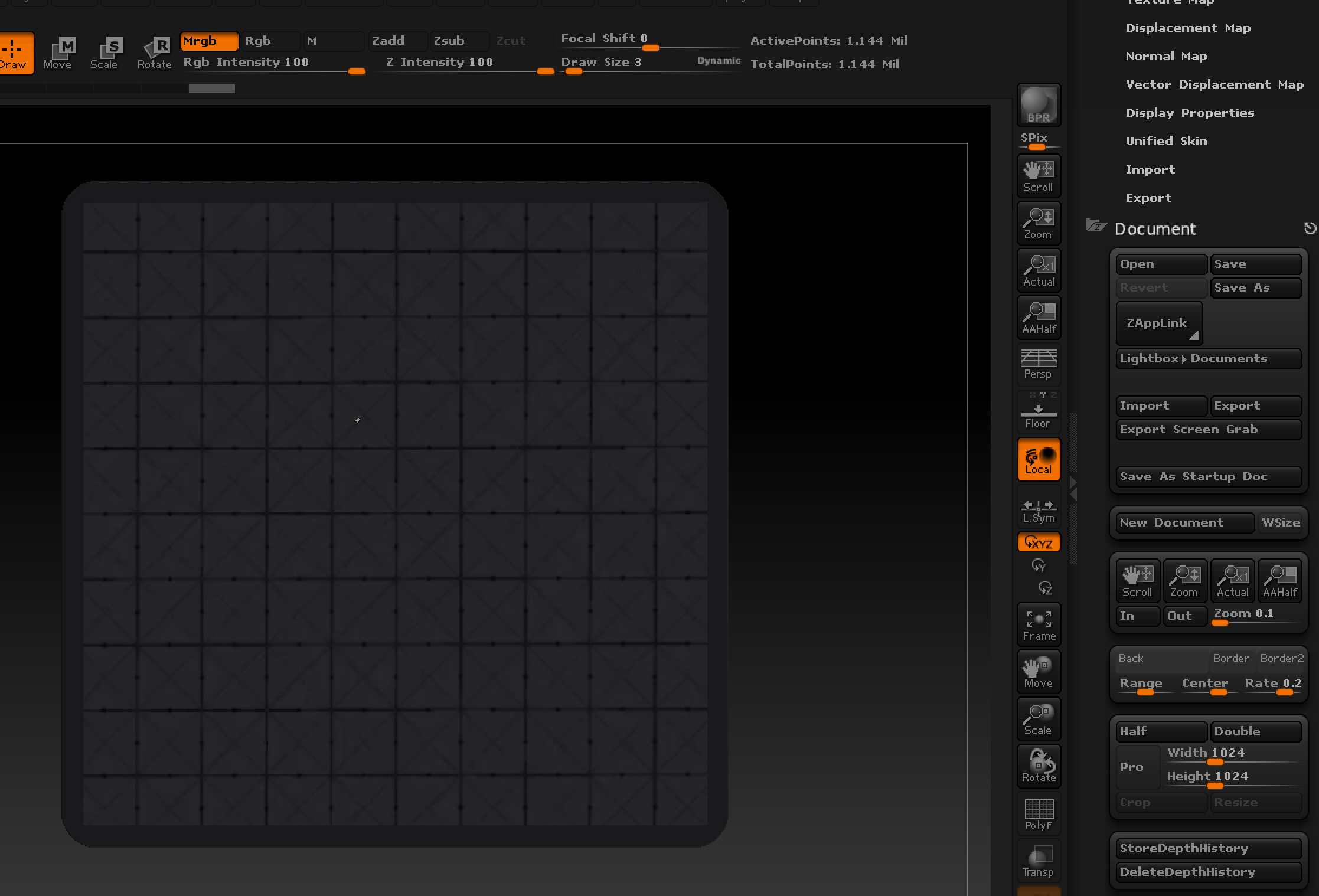Viewport: 1319px width, 896px height.
Task: Switch to Zadd mode
Action: (397, 41)
